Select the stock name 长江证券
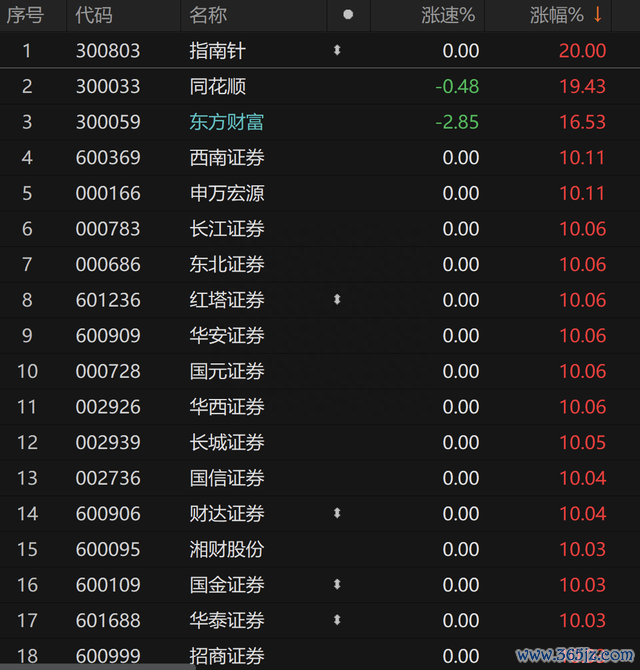Screen dimensions: 640x670 (227, 229)
